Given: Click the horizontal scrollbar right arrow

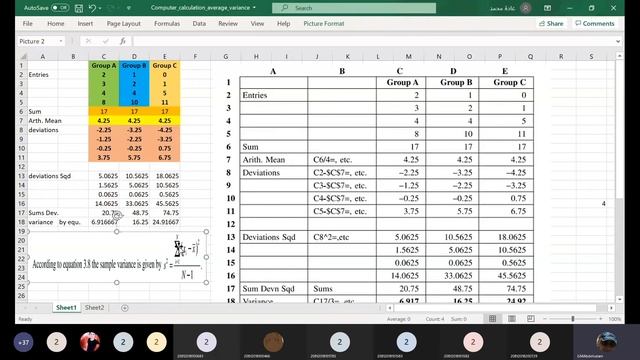Looking at the screenshot, I should (x=611, y=308).
